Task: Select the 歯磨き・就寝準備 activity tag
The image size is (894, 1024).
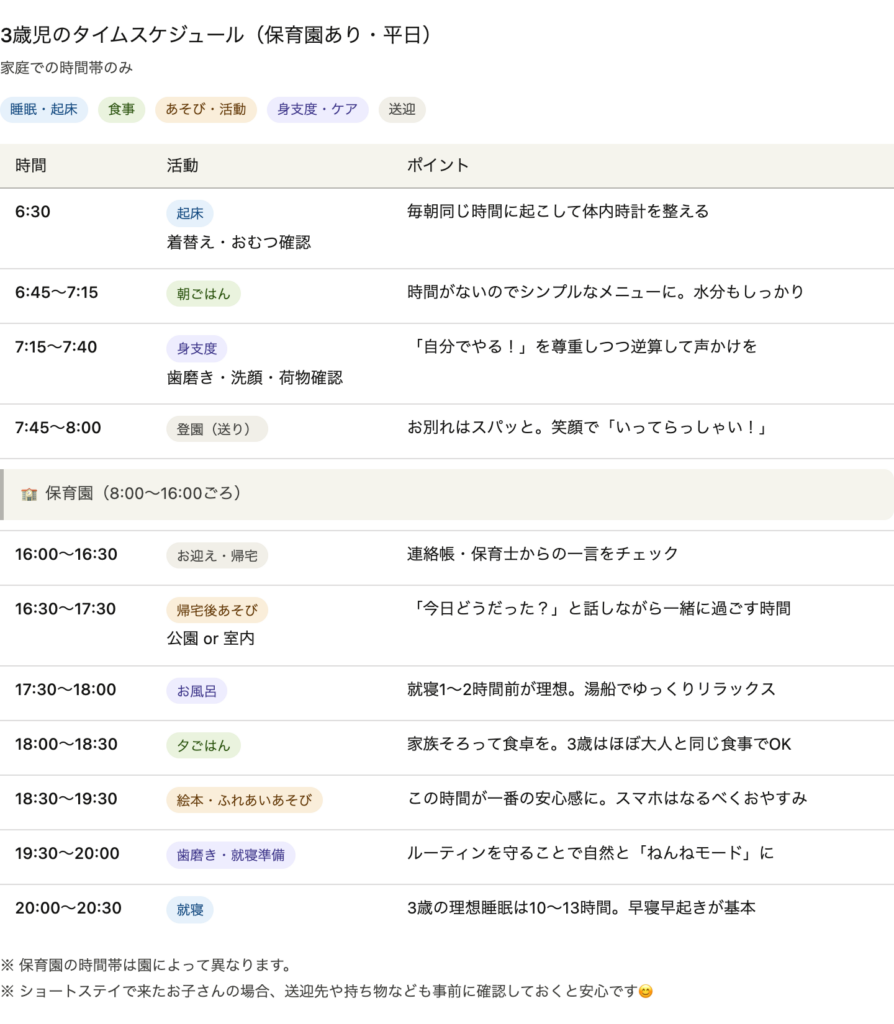Action: tap(230, 855)
